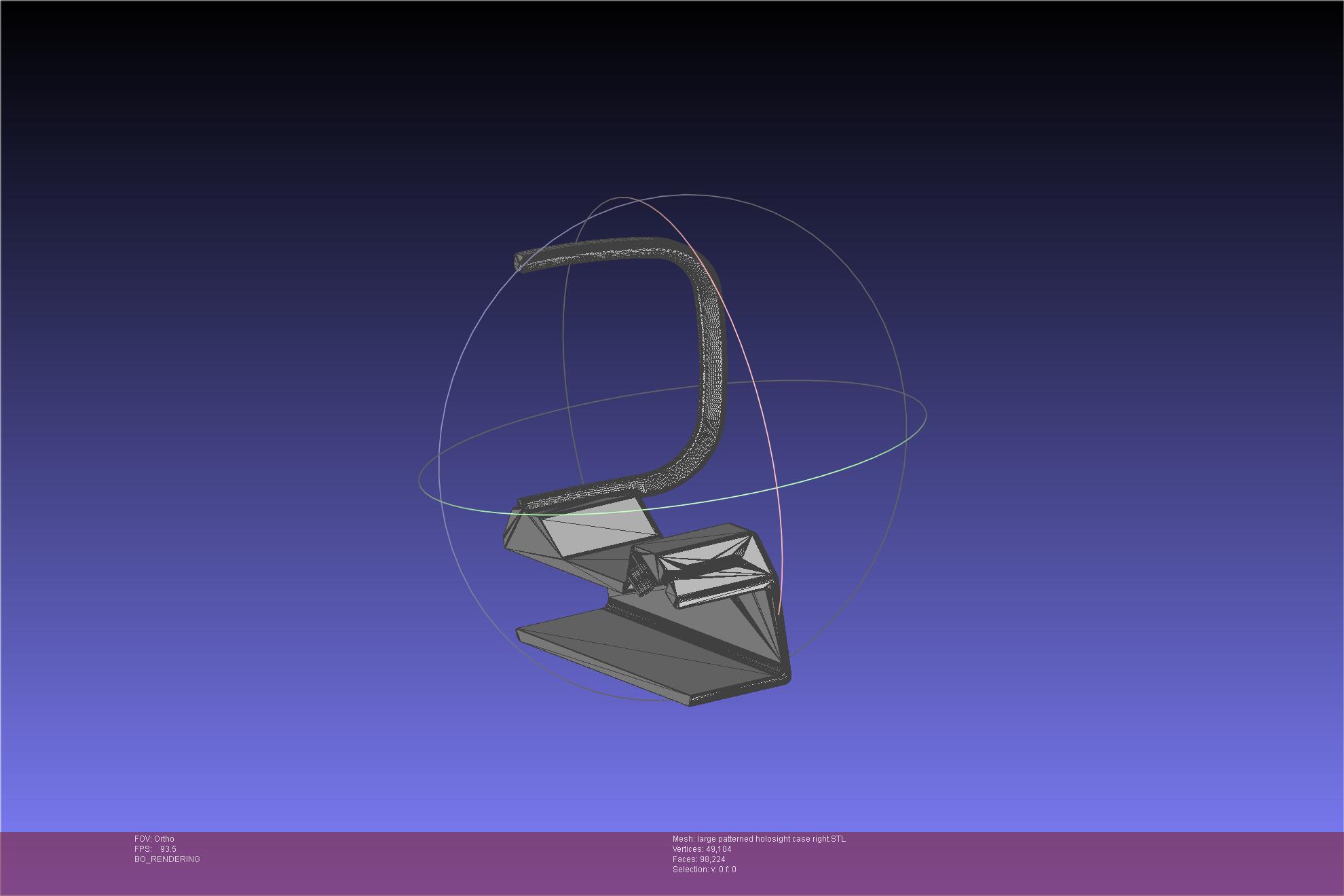Click the Vertices count readout
Screen dimensions: 1344x896
click(702, 849)
